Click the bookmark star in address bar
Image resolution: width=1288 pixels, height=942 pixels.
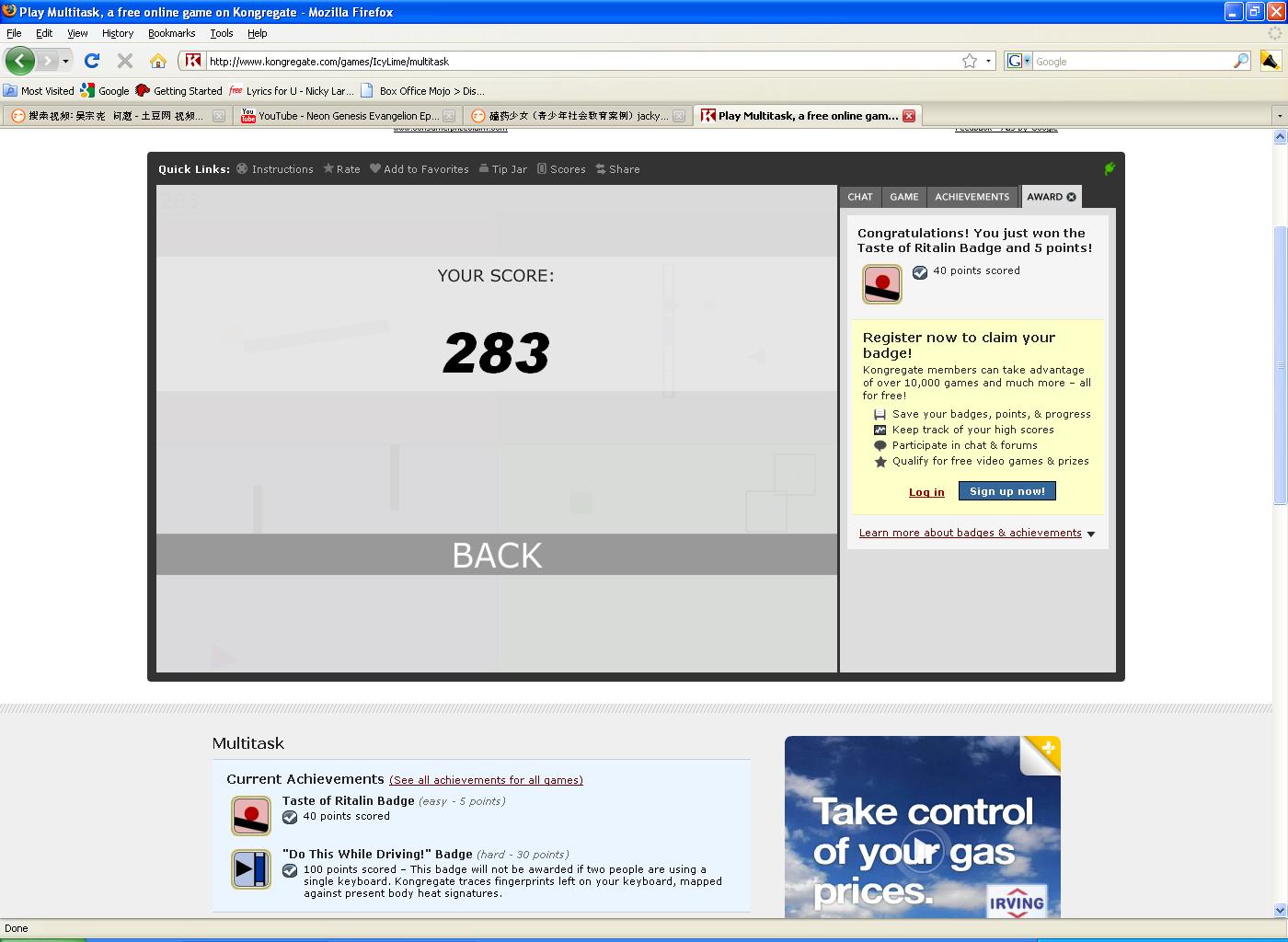(x=970, y=61)
